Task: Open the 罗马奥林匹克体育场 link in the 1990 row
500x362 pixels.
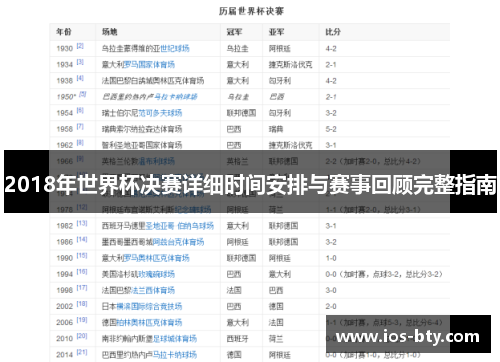Action: point(156,258)
